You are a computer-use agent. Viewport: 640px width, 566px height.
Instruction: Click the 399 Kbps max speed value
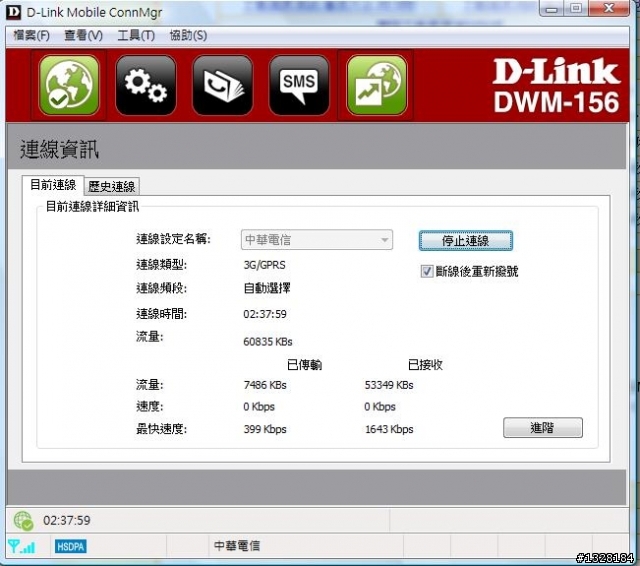pyautogui.click(x=265, y=429)
